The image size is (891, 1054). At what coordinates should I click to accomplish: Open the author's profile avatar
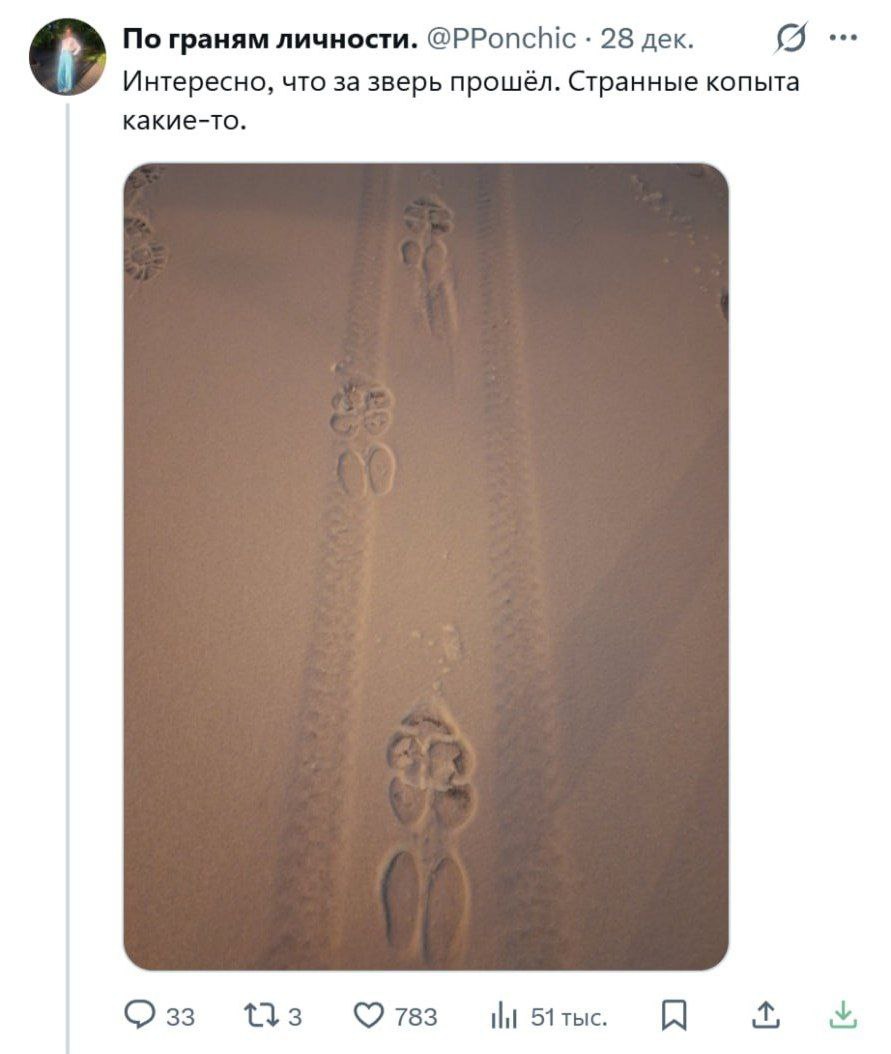pos(67,56)
